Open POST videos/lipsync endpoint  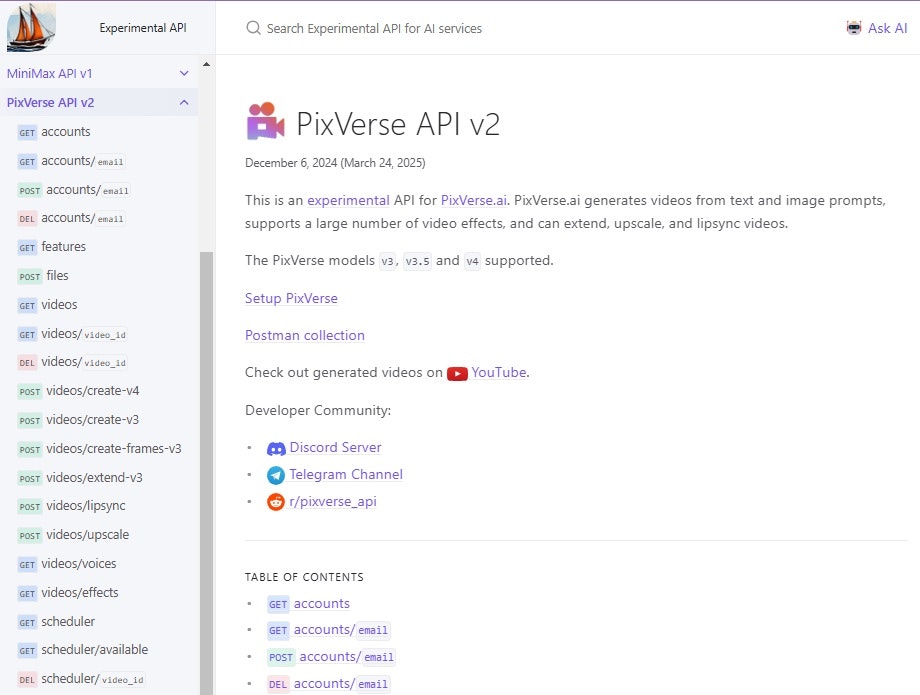[x=72, y=506]
